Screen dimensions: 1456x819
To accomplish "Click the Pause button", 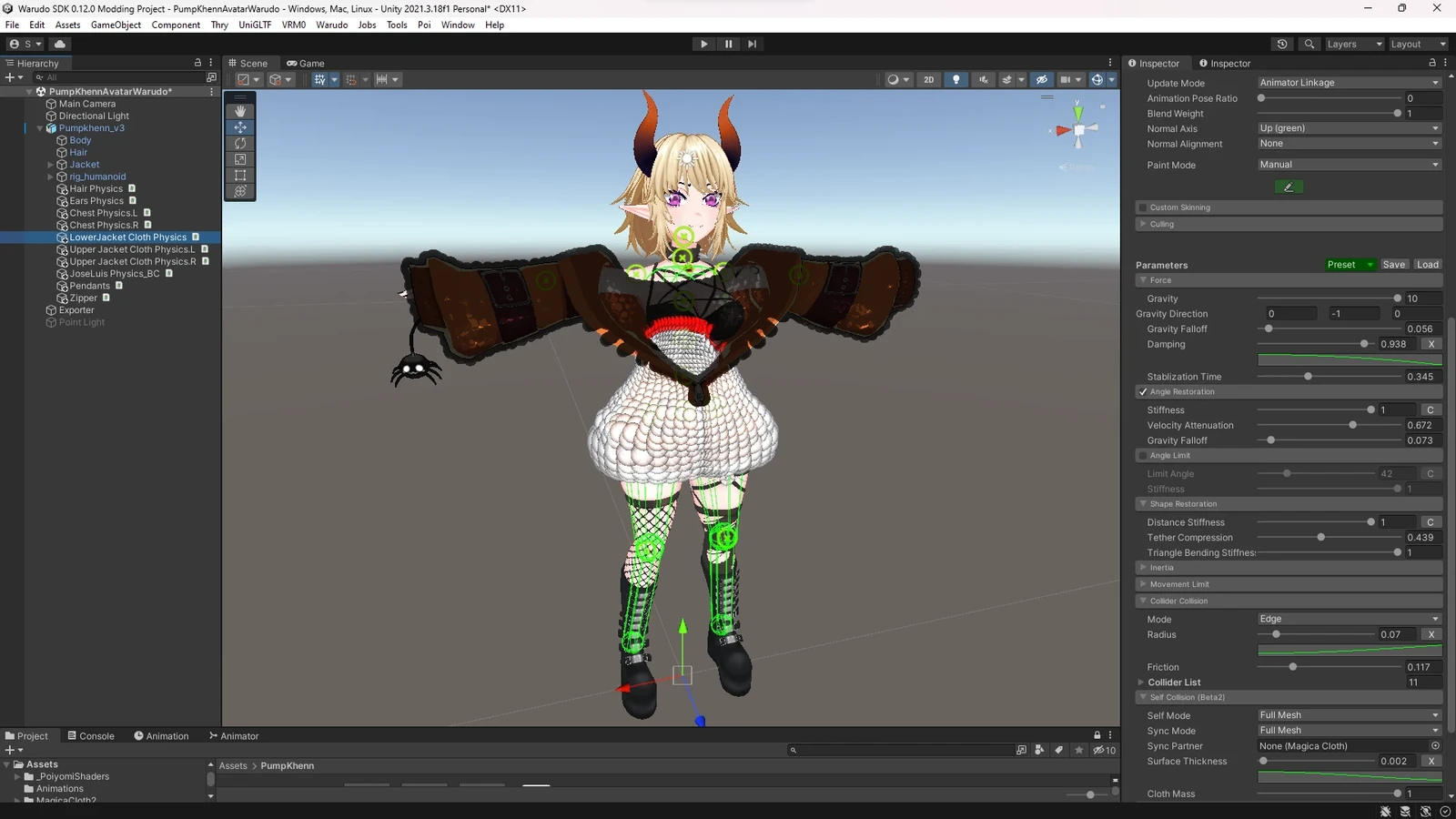I will (x=728, y=44).
